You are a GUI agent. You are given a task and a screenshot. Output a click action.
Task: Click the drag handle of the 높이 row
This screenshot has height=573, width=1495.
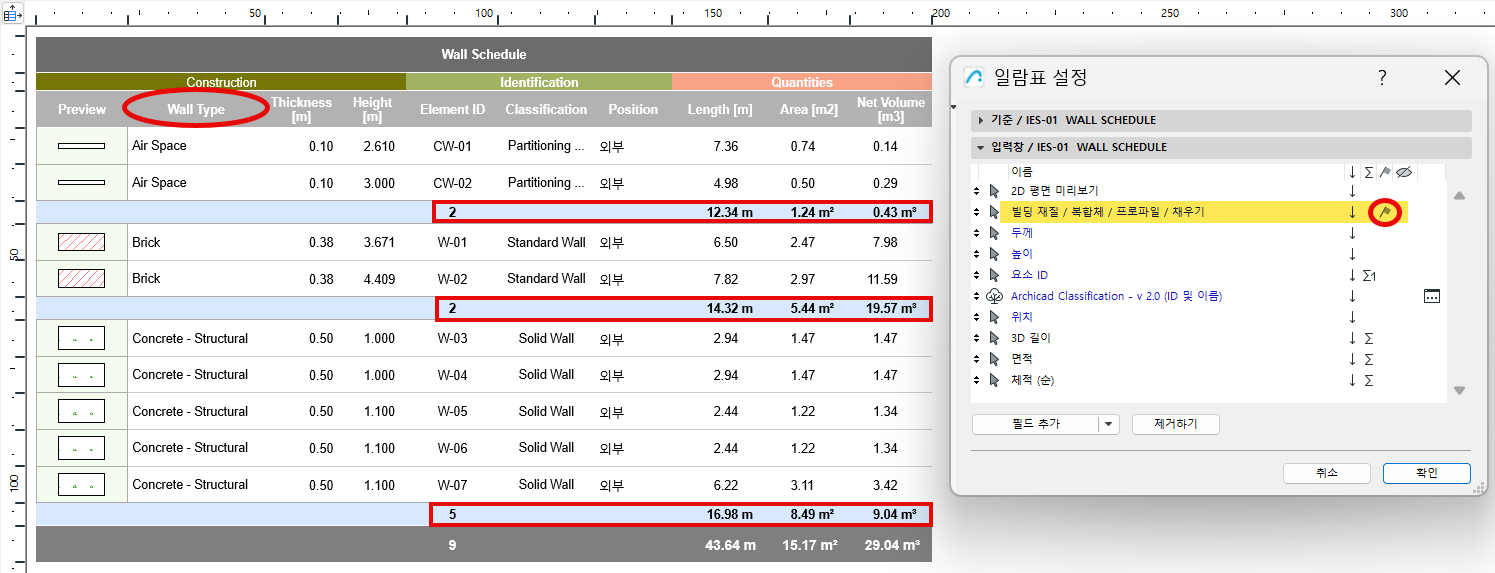coord(977,254)
